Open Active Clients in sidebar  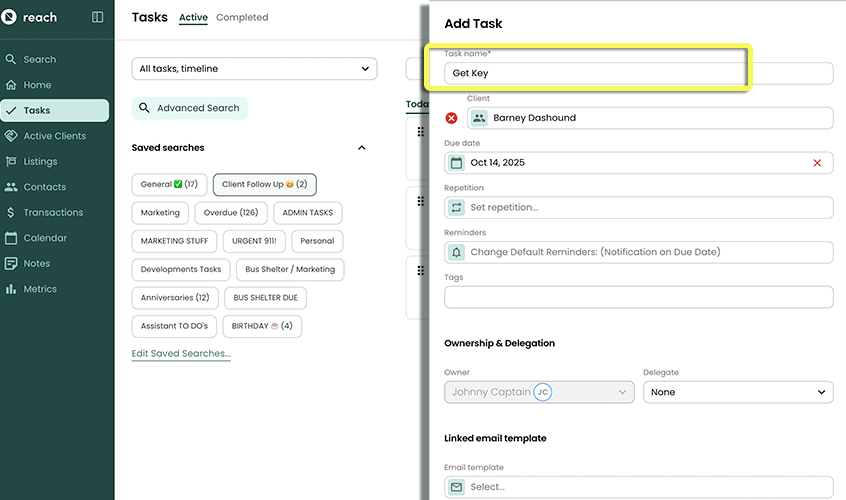click(x=55, y=136)
